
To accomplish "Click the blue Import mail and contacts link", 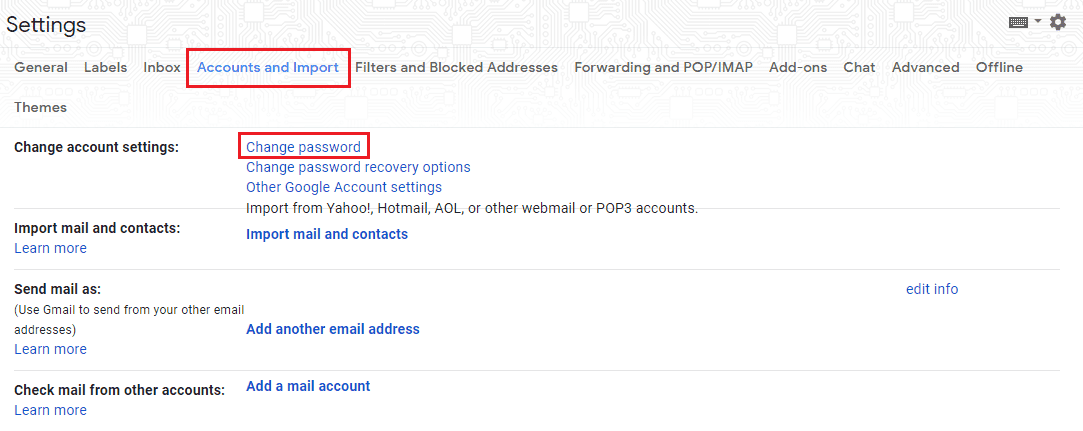I will [x=327, y=234].
